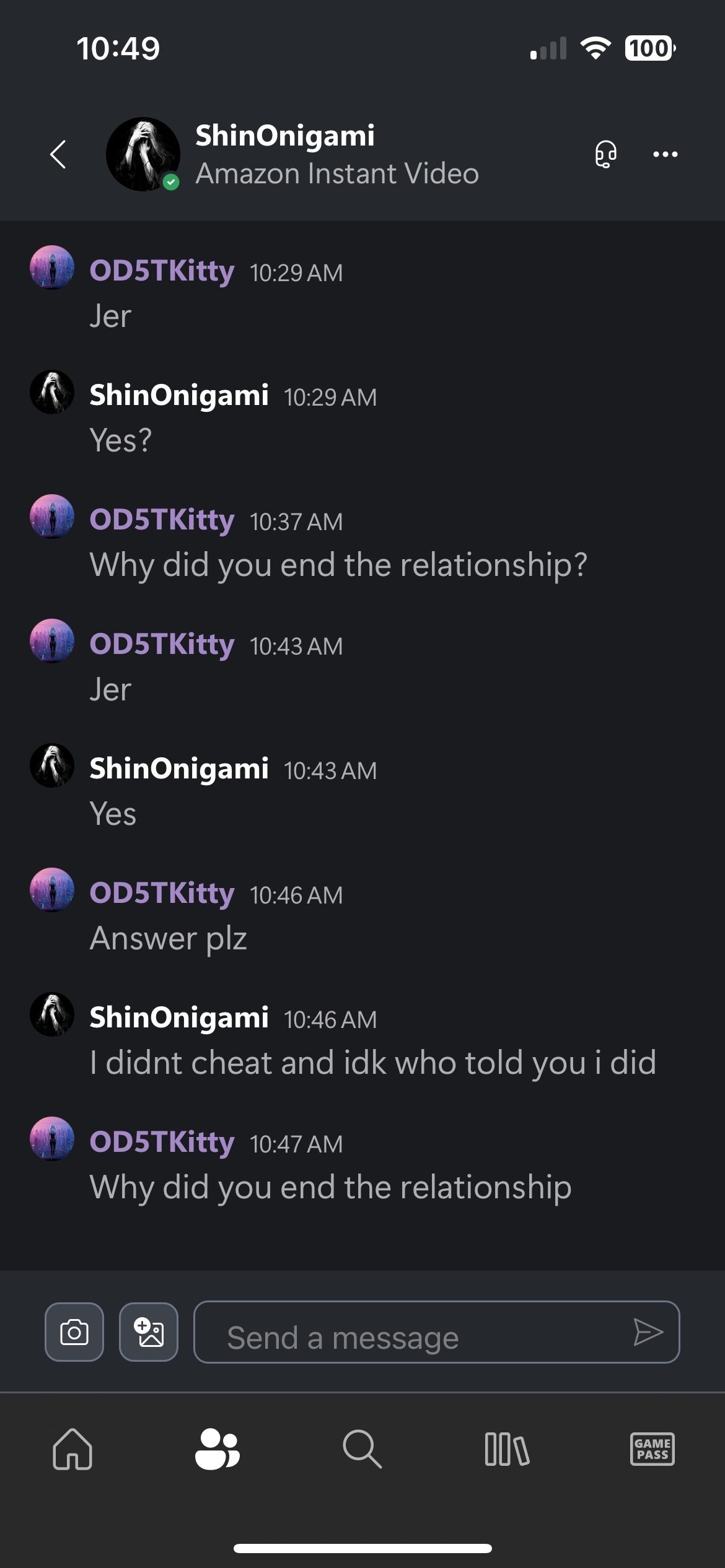Viewport: 725px width, 1568px height.
Task: Go back using the back arrow
Action: [x=58, y=154]
